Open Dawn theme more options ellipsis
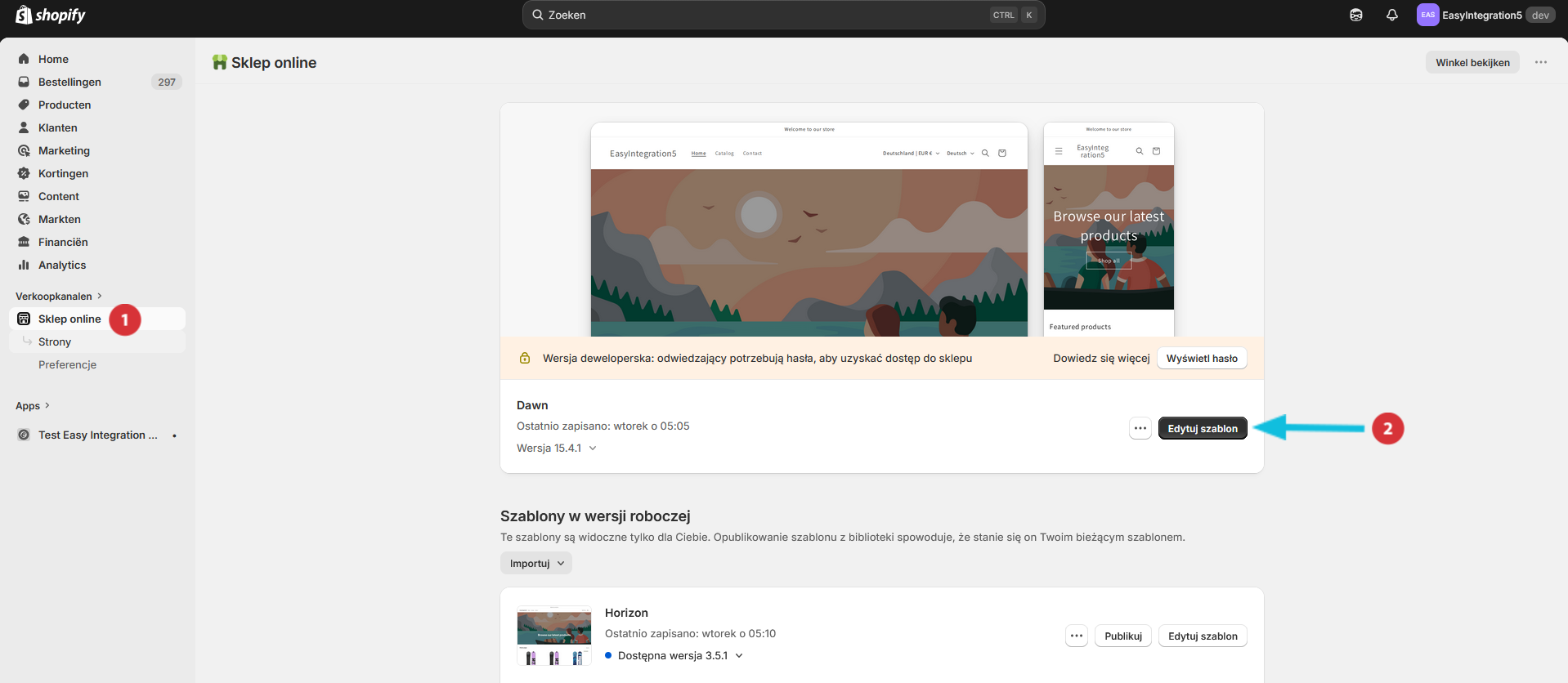The image size is (1568, 683). [x=1140, y=428]
